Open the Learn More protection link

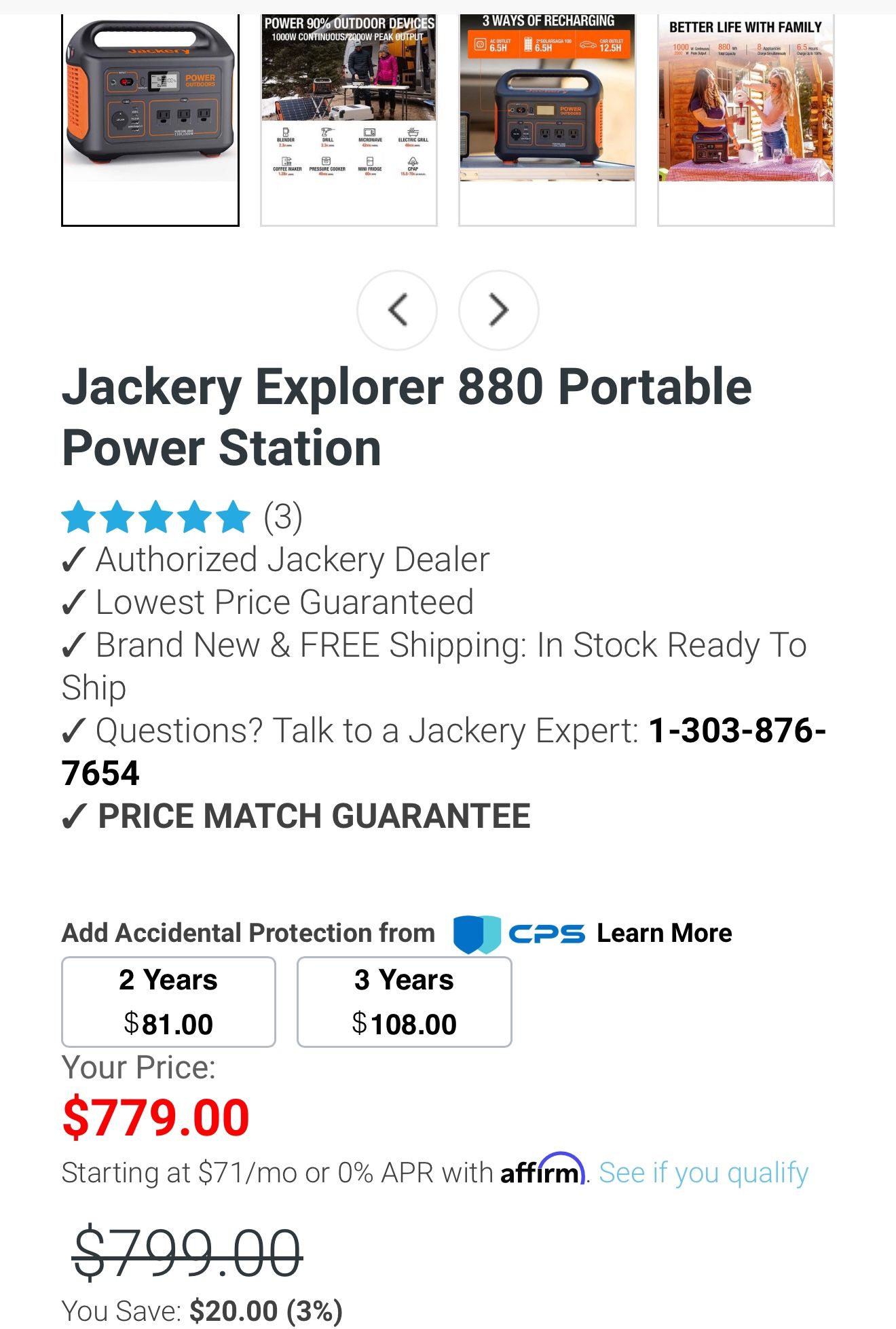click(x=664, y=934)
